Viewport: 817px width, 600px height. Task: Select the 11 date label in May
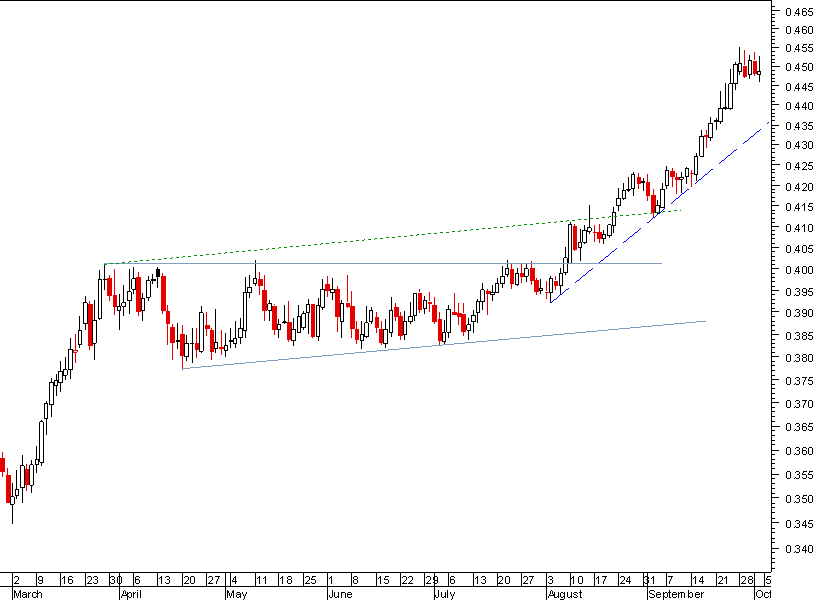(x=262, y=580)
